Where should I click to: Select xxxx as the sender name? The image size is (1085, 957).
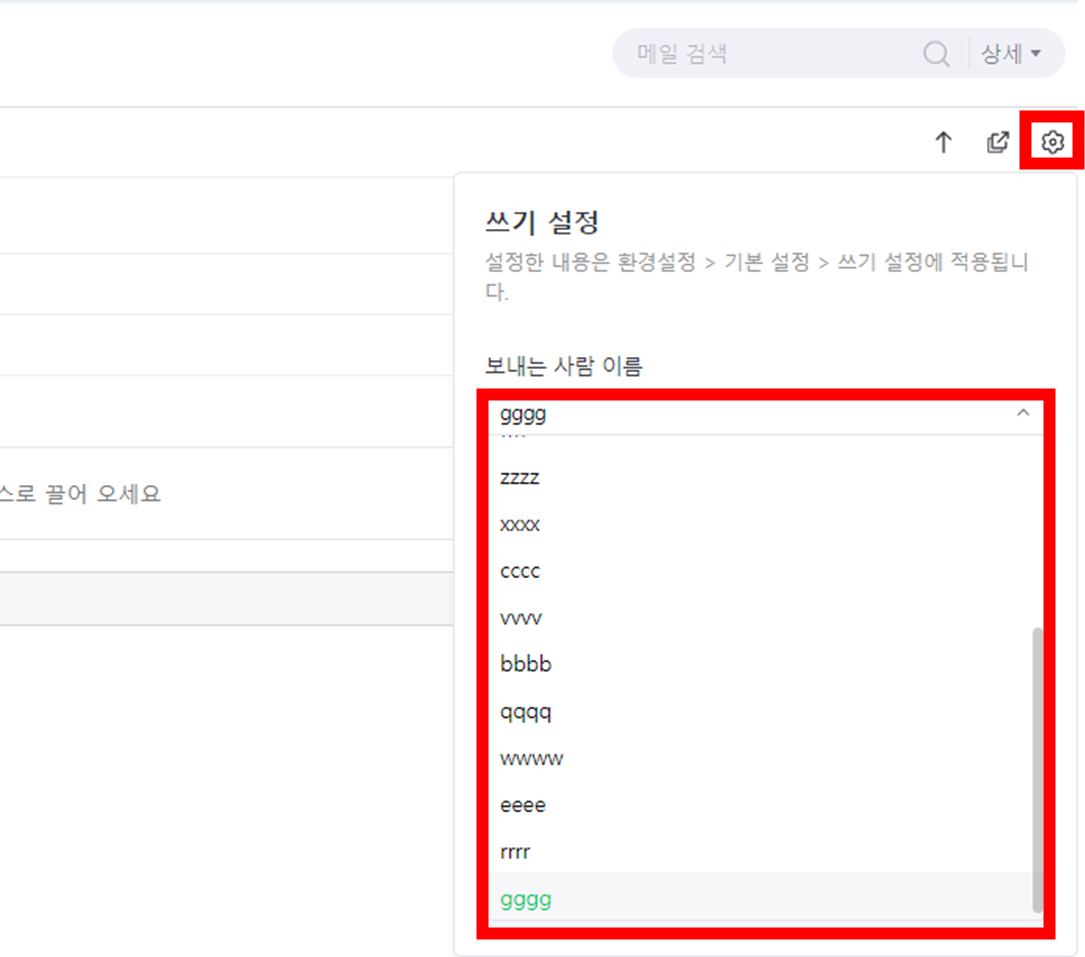coord(520,524)
